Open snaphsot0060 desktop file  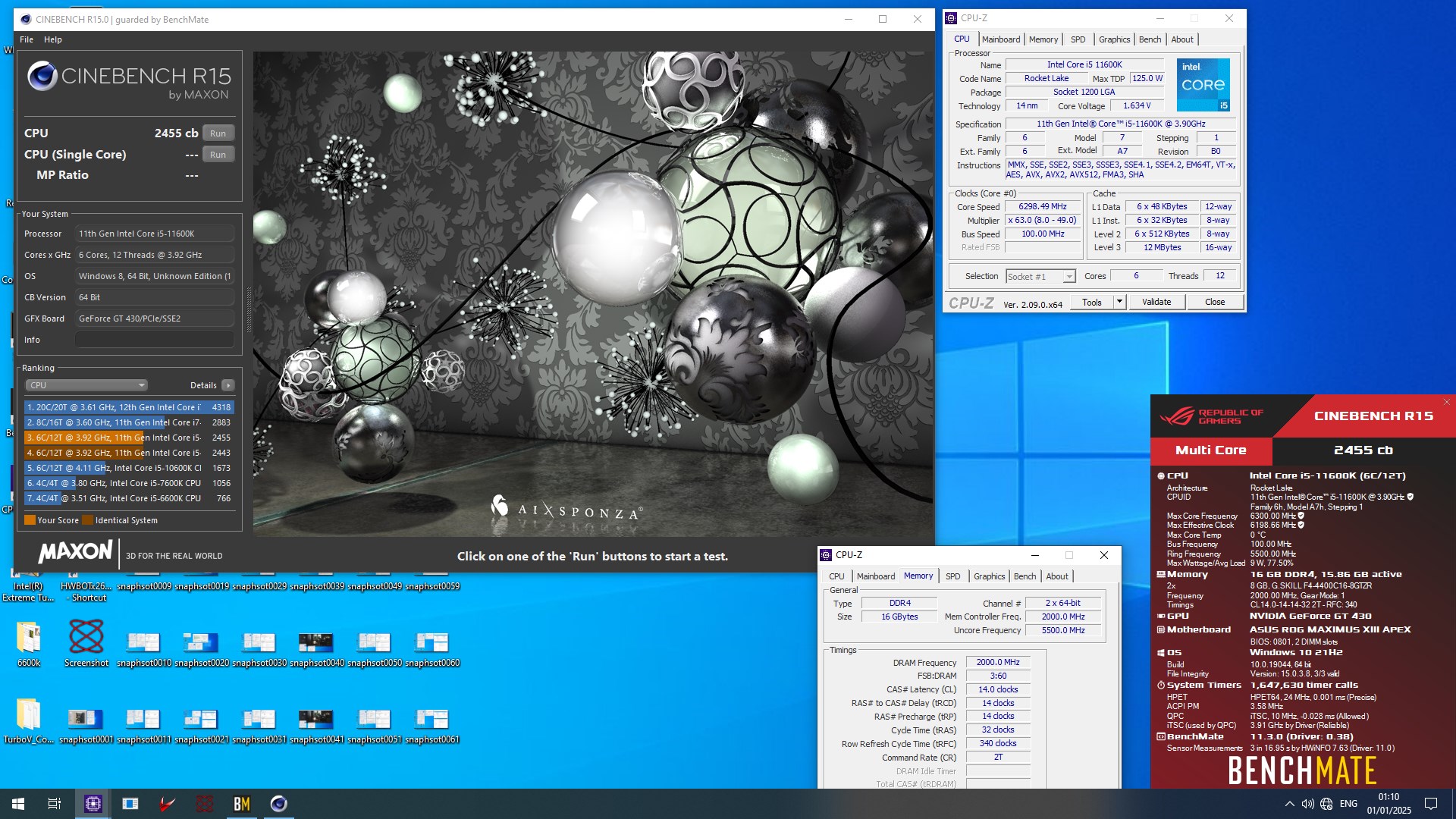(431, 648)
